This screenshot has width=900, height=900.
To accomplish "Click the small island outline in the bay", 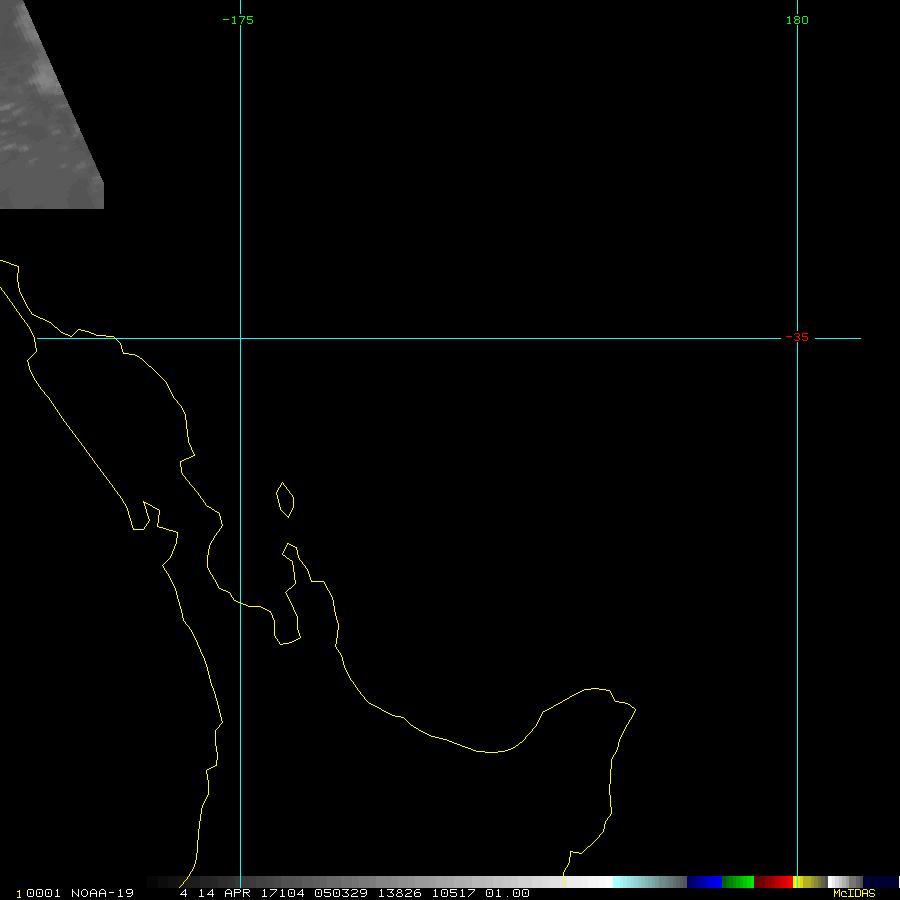I will pyautogui.click(x=285, y=500).
